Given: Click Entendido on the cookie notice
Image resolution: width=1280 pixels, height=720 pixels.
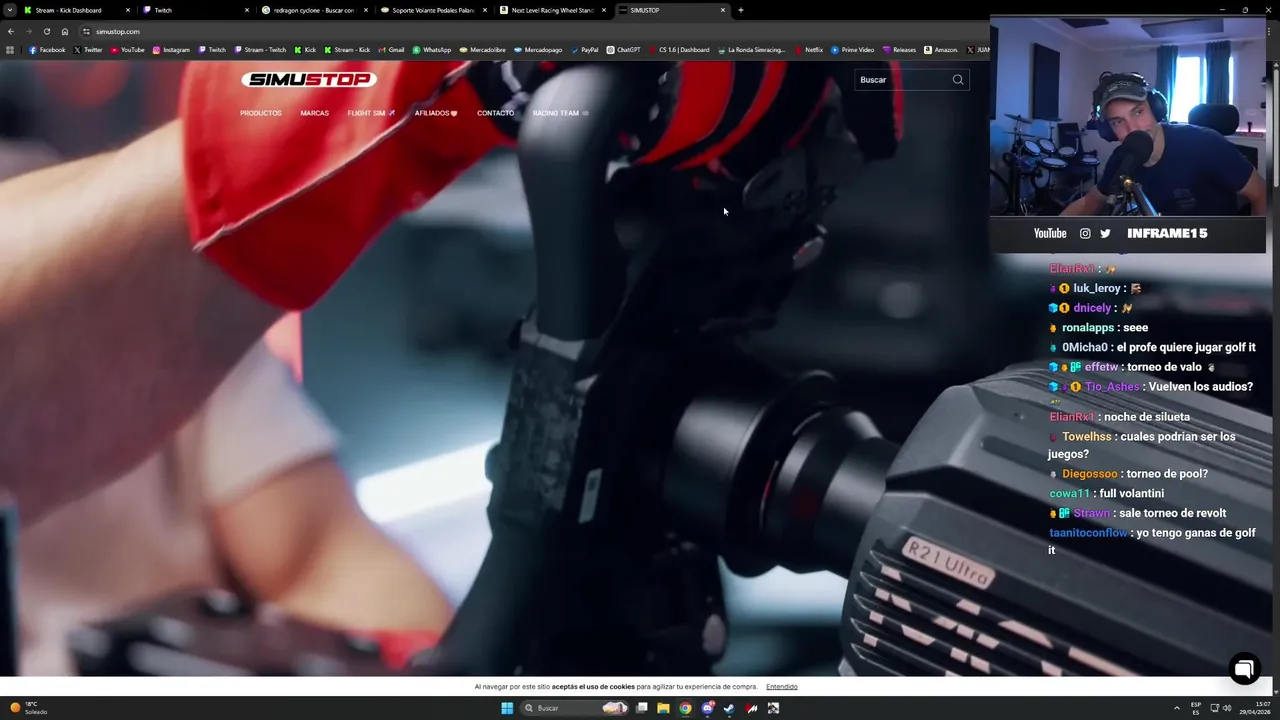Looking at the screenshot, I should coord(782,687).
